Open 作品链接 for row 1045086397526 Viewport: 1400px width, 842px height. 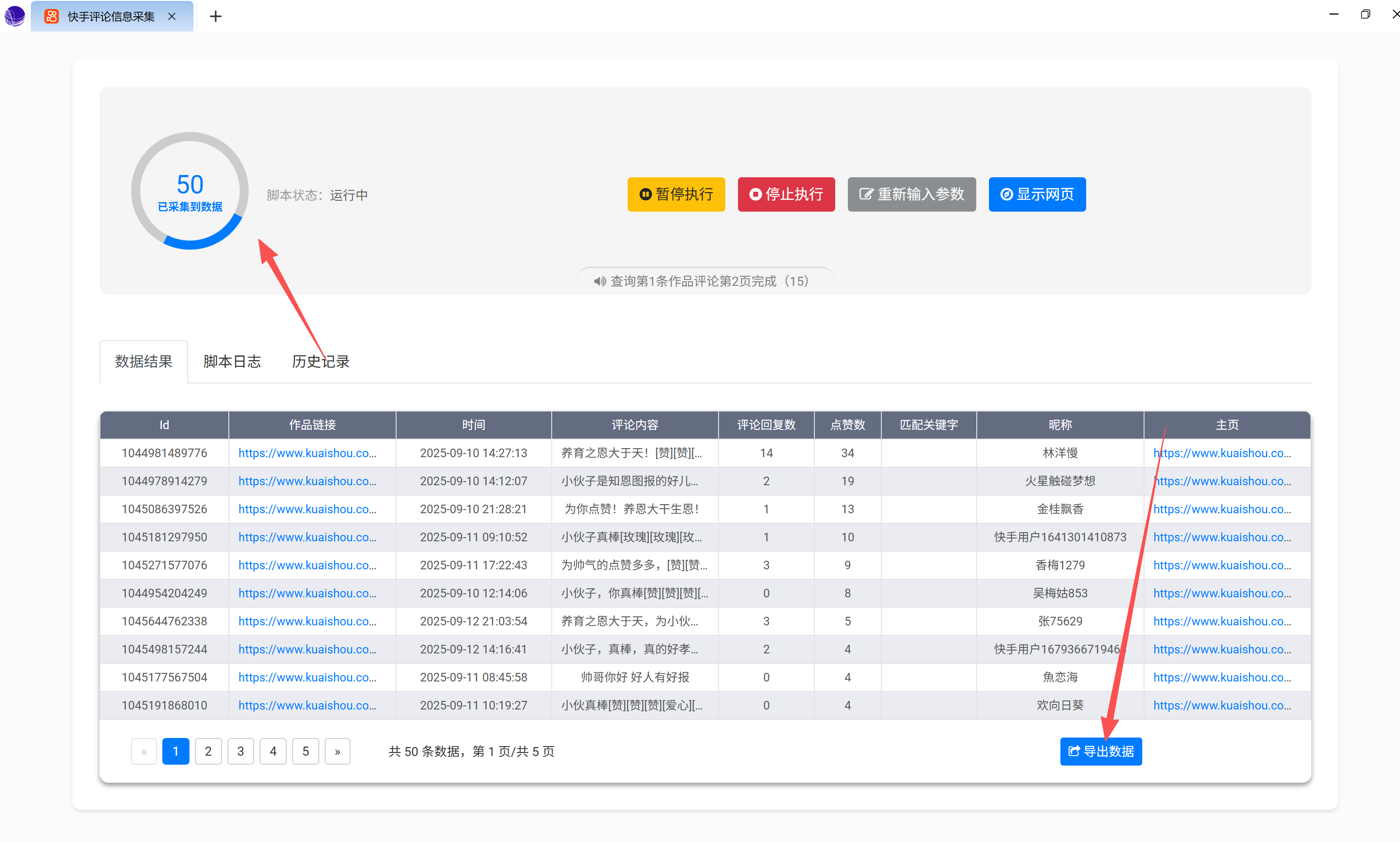pos(307,509)
